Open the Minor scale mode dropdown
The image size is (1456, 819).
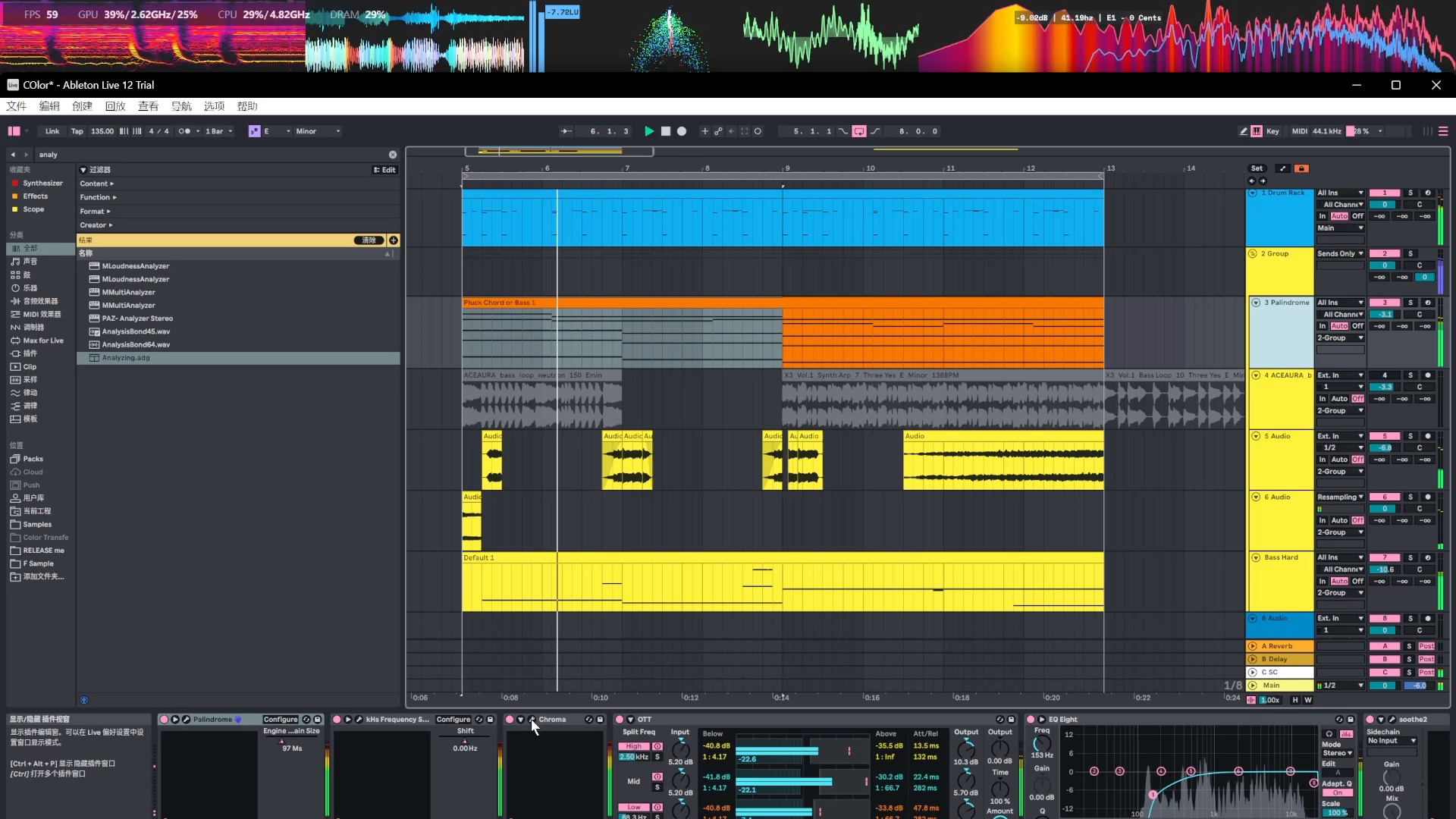coord(317,131)
